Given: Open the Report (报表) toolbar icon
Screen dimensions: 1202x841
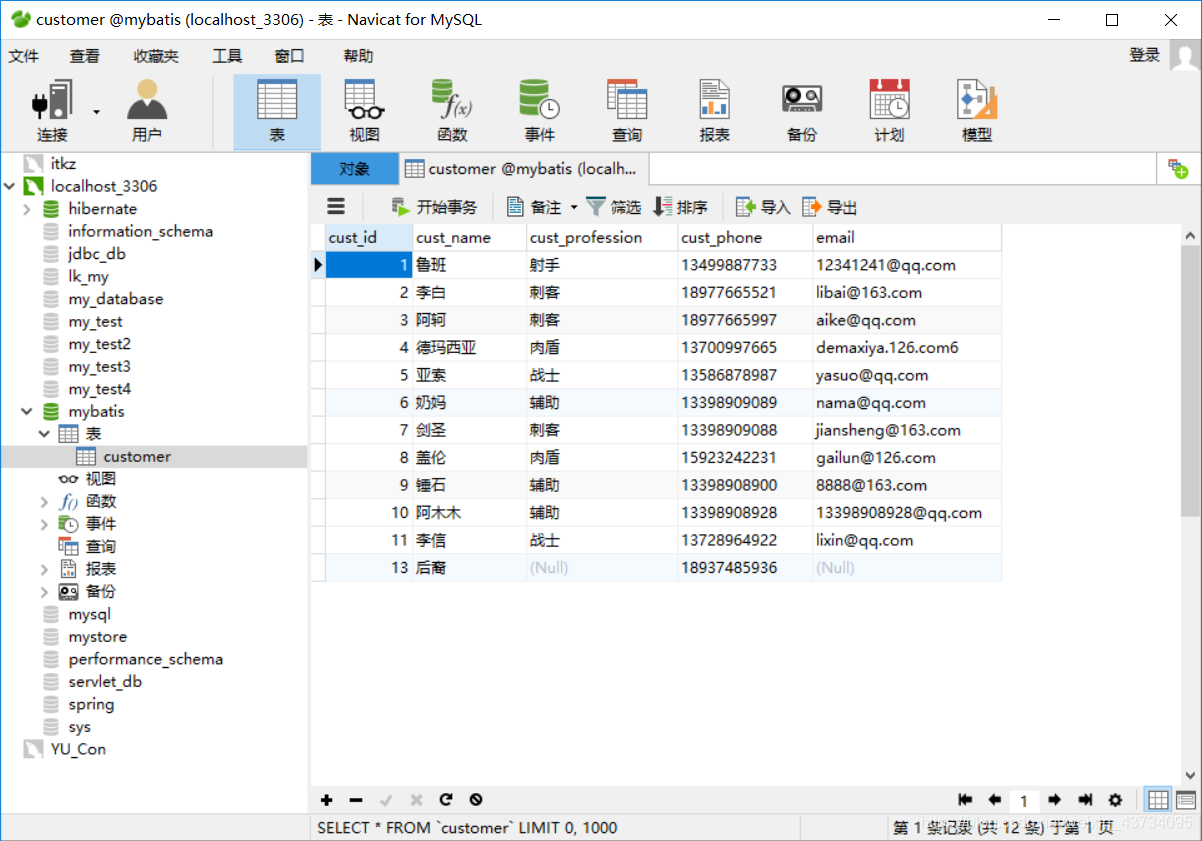Looking at the screenshot, I should [714, 111].
